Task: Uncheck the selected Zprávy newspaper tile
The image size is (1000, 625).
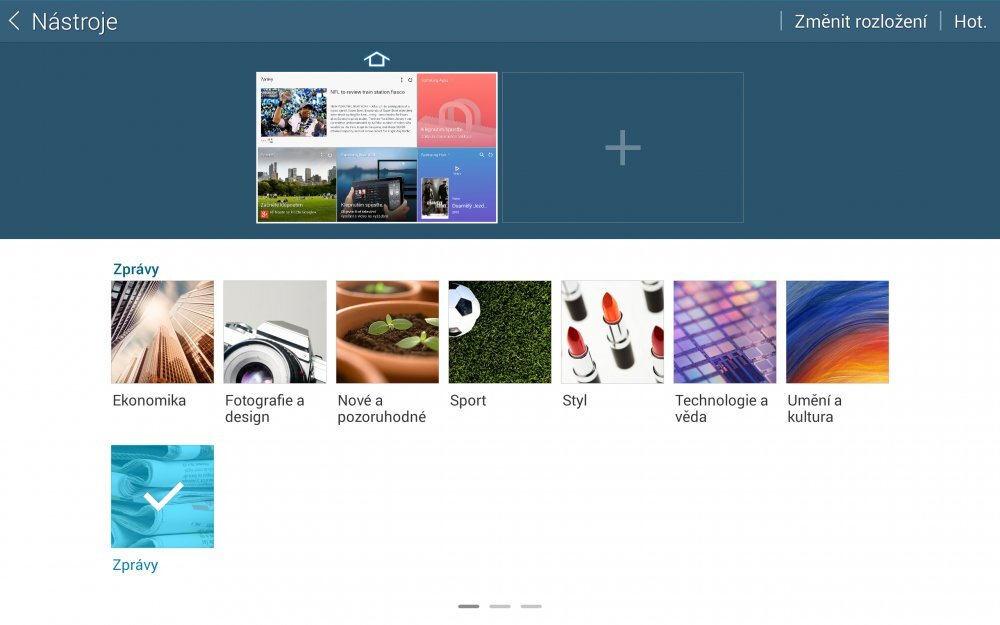Action: click(x=162, y=496)
